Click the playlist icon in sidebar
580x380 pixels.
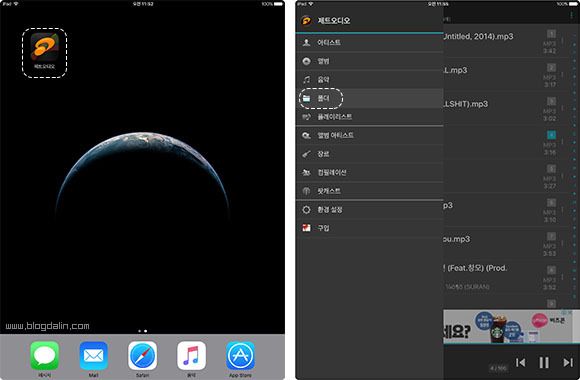point(306,117)
